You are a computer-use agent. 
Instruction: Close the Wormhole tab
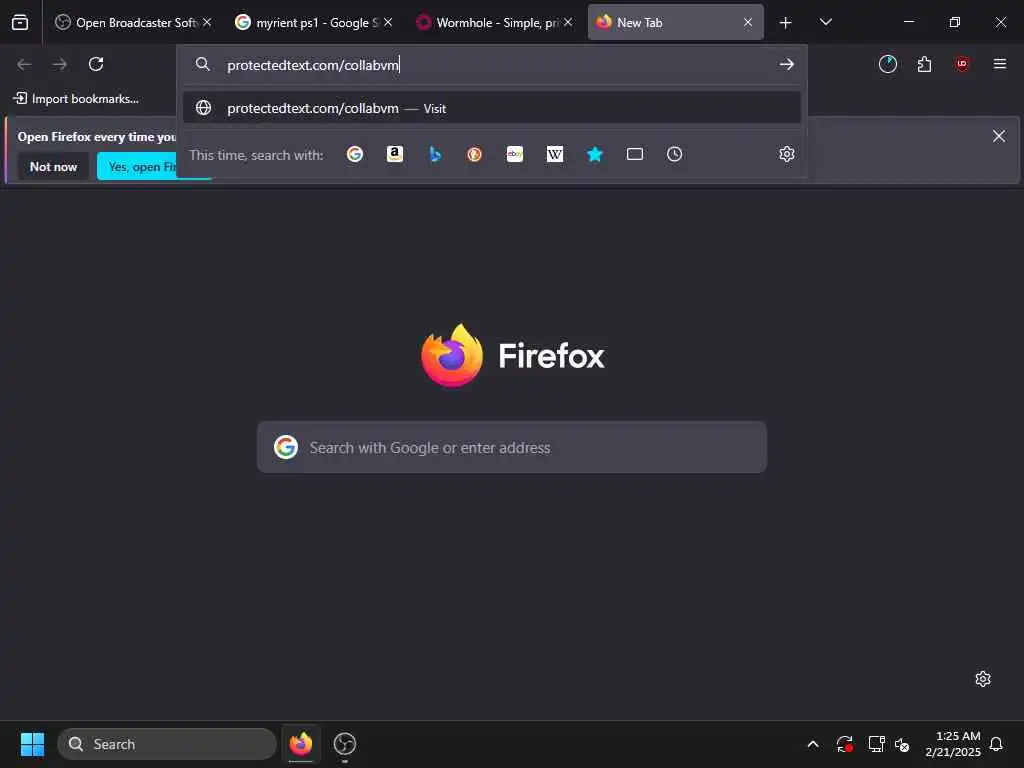568,22
